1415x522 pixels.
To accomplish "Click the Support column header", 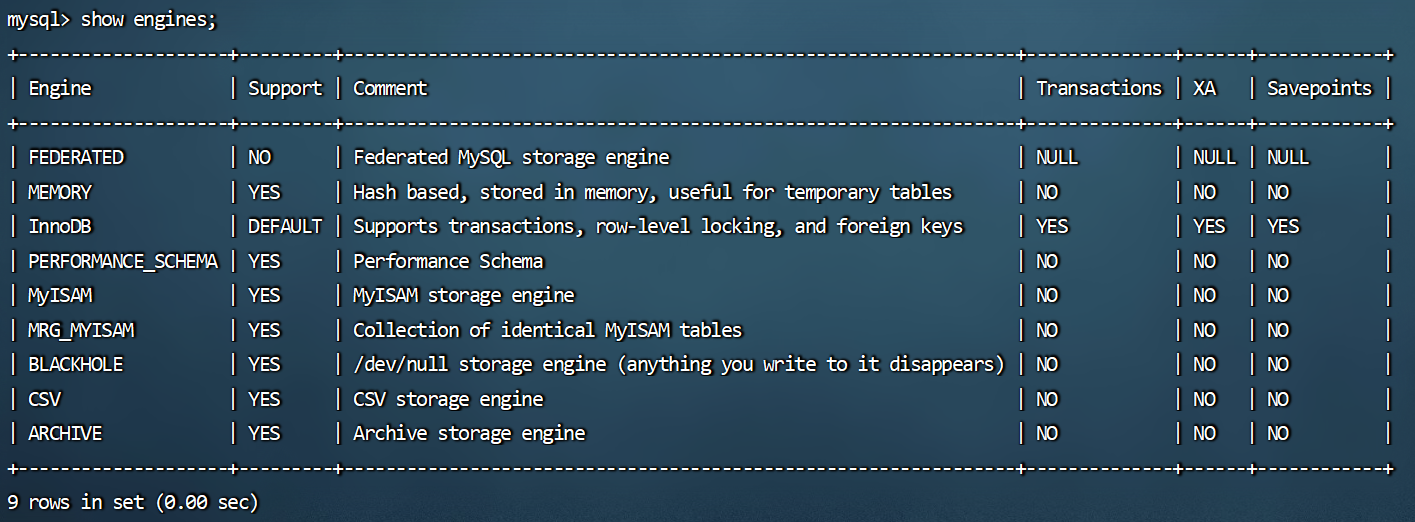I will 285,88.
